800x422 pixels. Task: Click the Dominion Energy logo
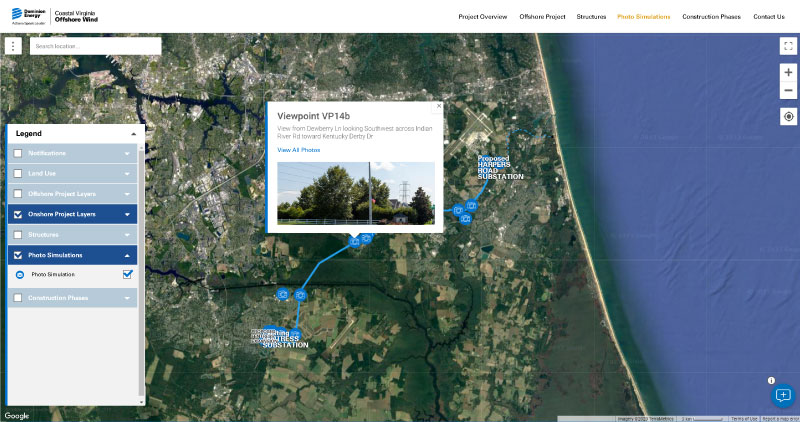27,16
